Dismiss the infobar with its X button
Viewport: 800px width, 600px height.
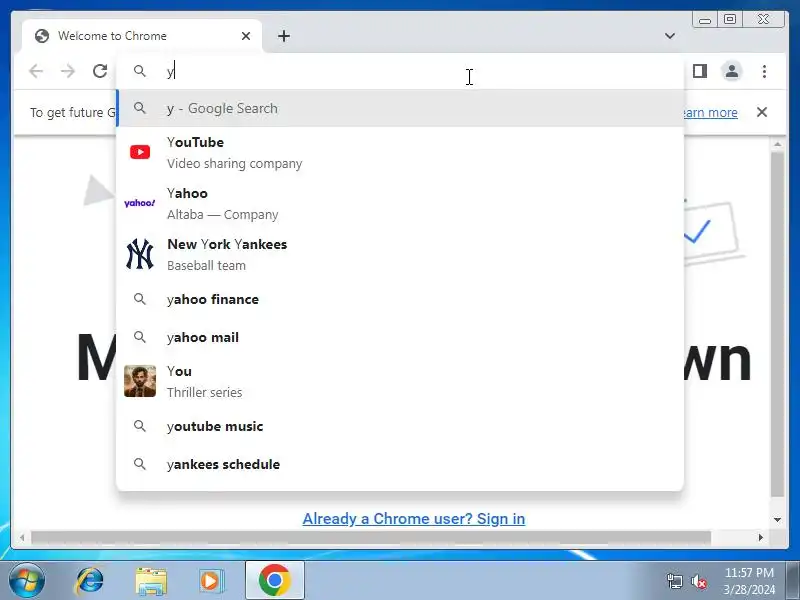(x=762, y=112)
